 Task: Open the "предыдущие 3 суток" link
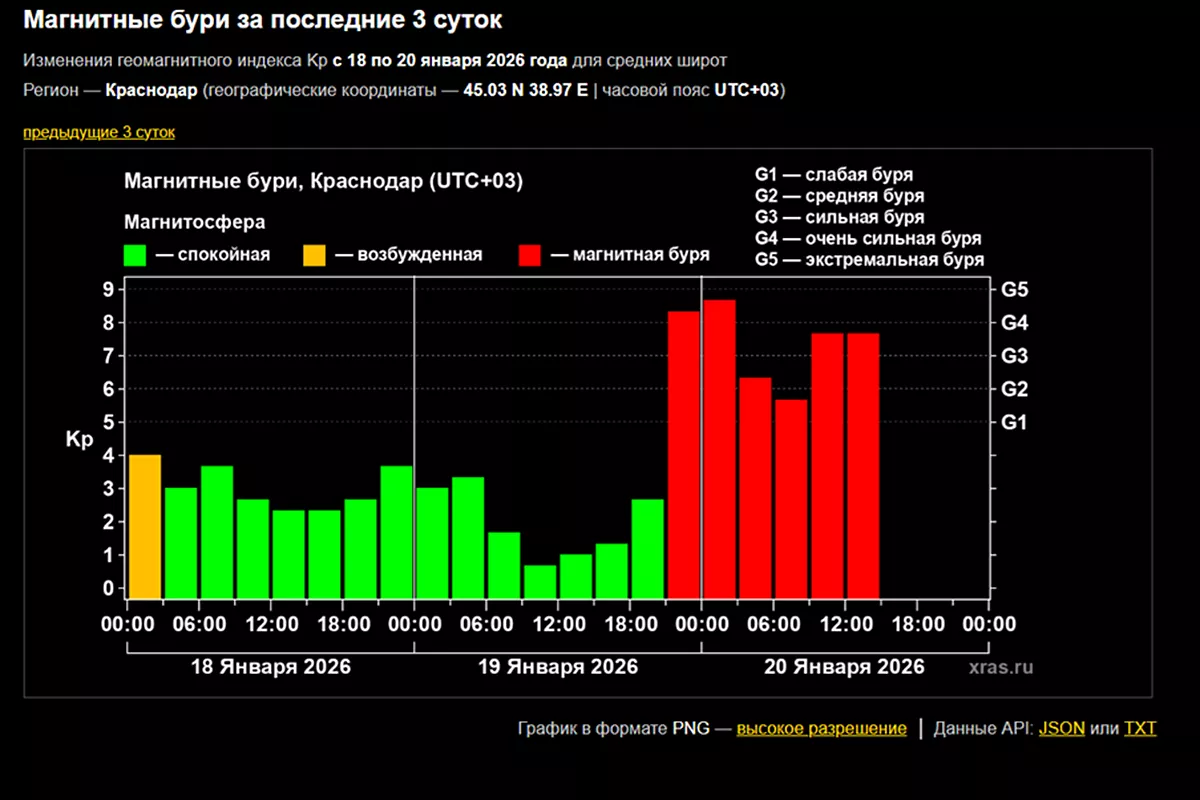[99, 132]
